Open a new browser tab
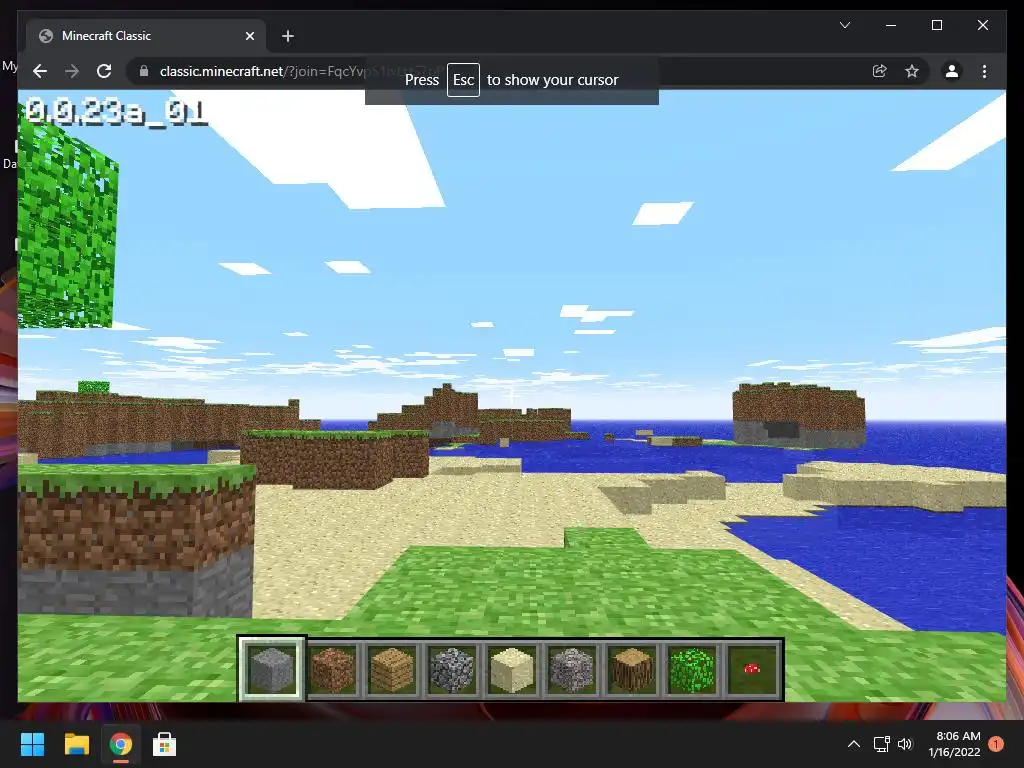Viewport: 1024px width, 768px height. (x=287, y=37)
